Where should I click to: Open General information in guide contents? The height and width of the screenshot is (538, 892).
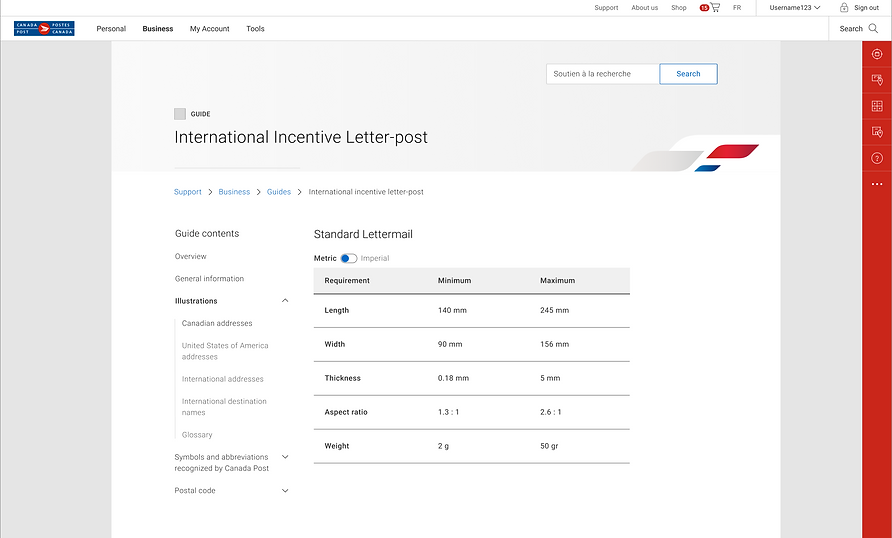pyautogui.click(x=209, y=279)
